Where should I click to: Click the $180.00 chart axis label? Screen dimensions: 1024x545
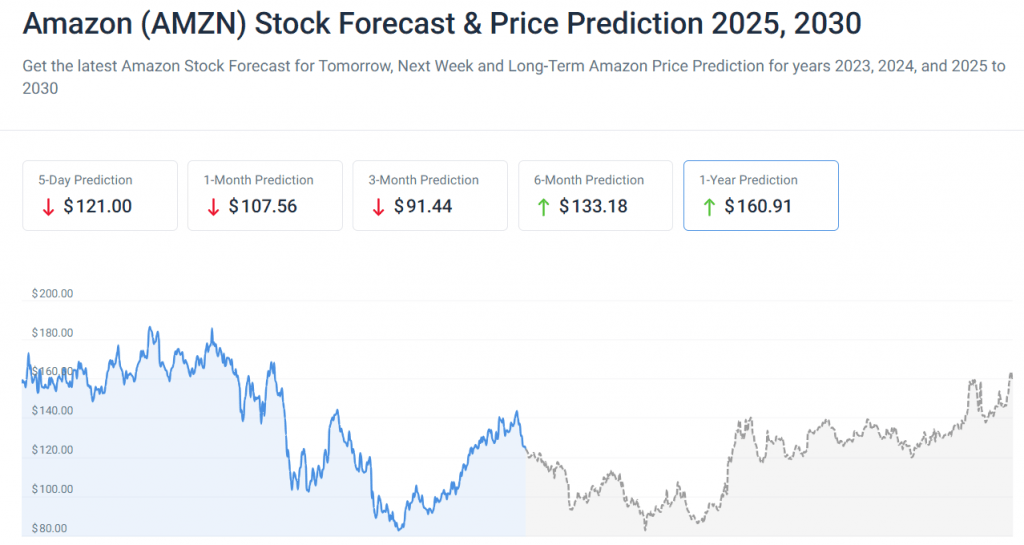click(53, 333)
